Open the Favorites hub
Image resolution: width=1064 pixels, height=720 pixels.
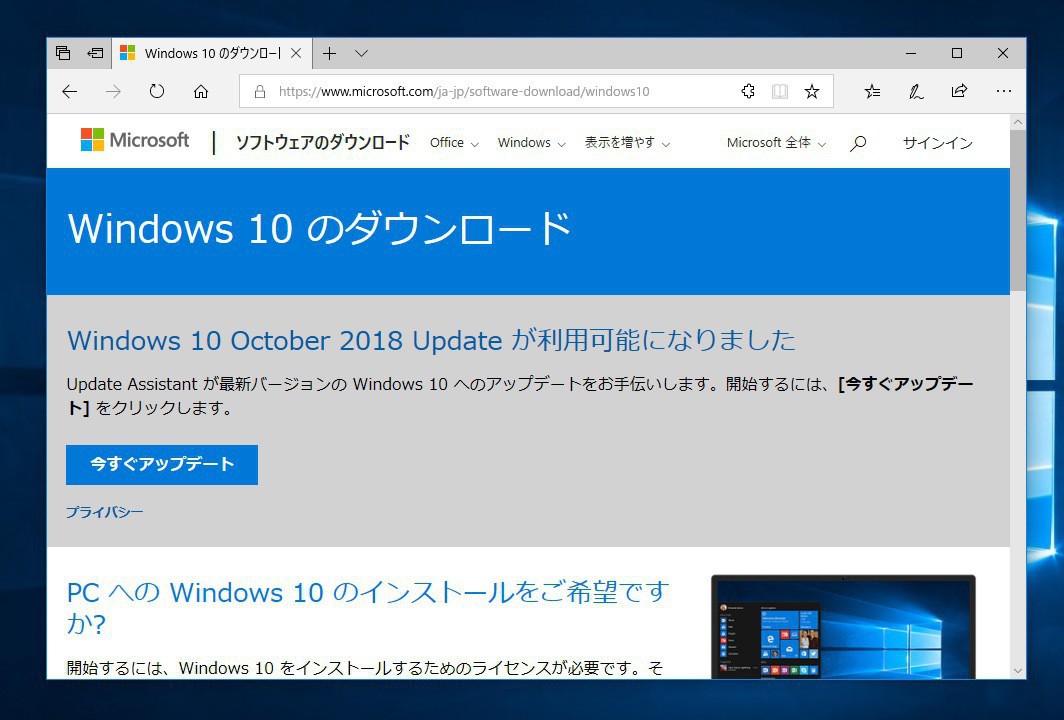click(x=873, y=92)
